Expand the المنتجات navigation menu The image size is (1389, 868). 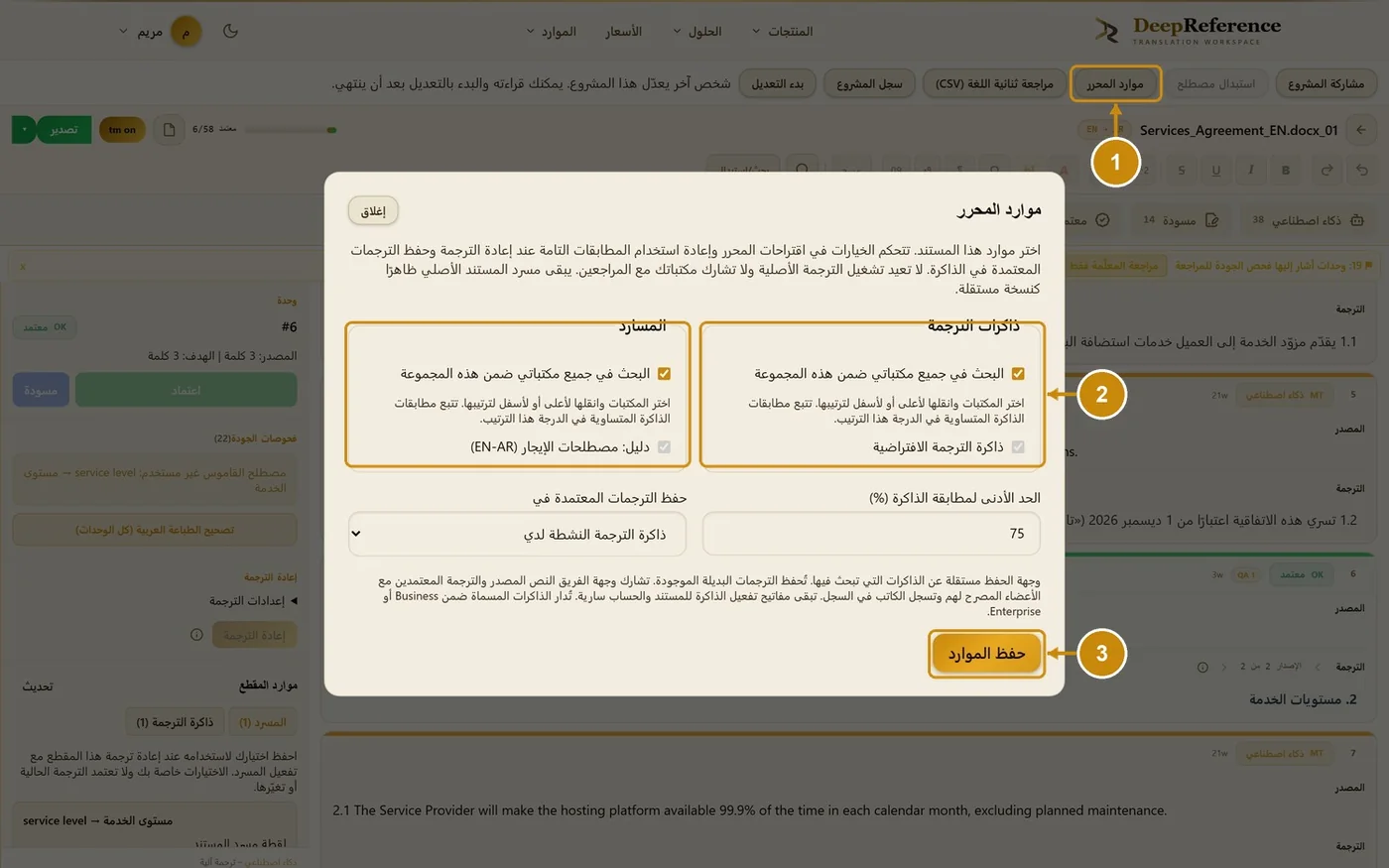click(x=782, y=32)
